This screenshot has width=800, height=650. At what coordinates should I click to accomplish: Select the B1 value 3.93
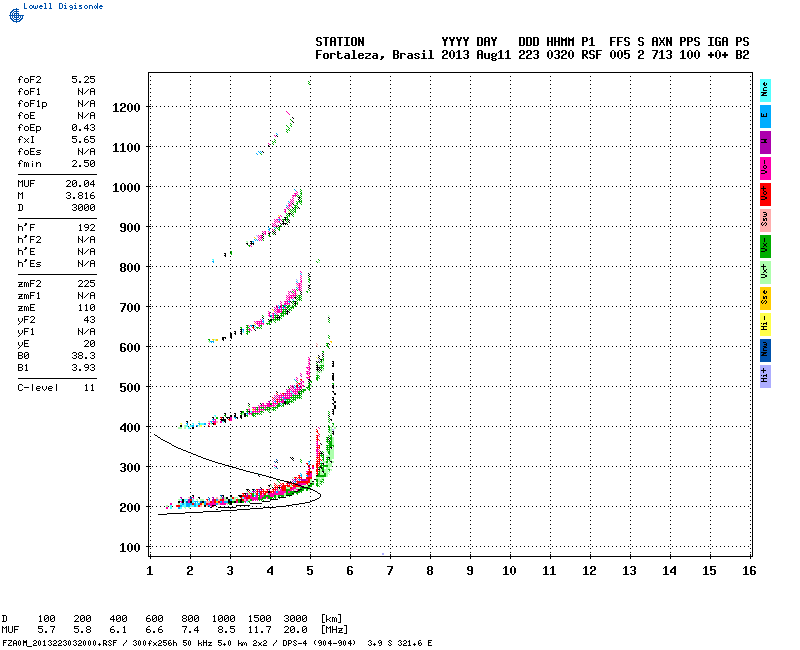click(83, 368)
